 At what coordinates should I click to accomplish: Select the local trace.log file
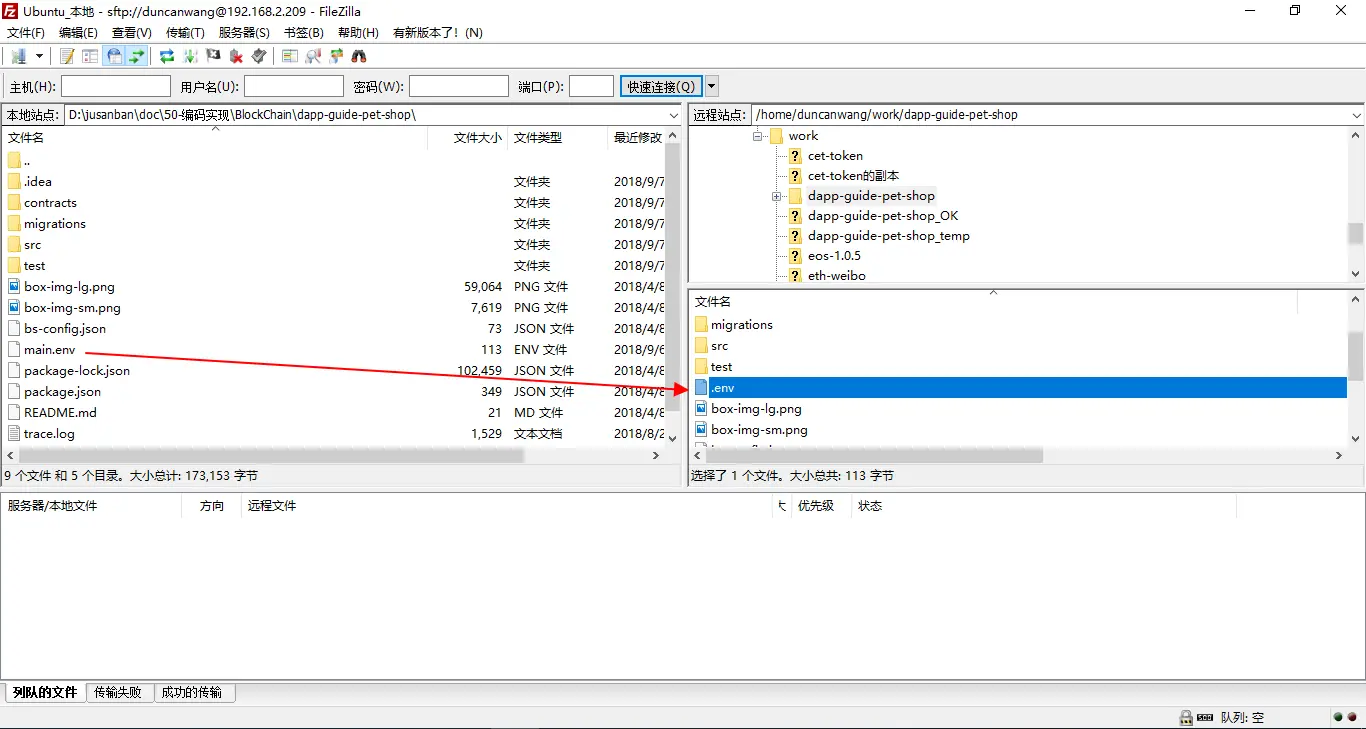49,434
